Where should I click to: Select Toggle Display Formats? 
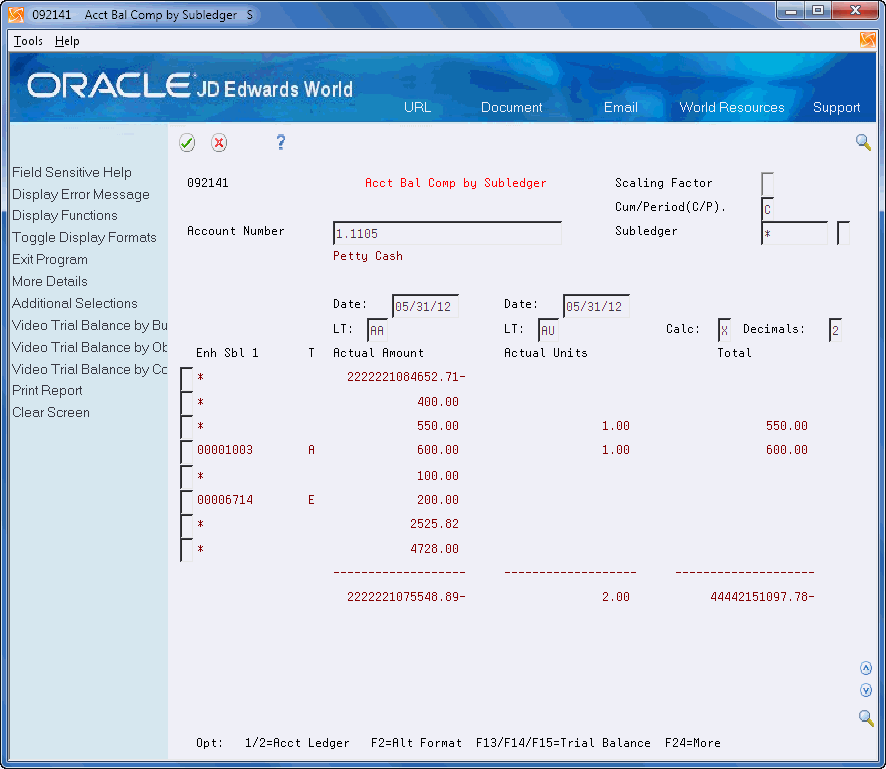[84, 237]
